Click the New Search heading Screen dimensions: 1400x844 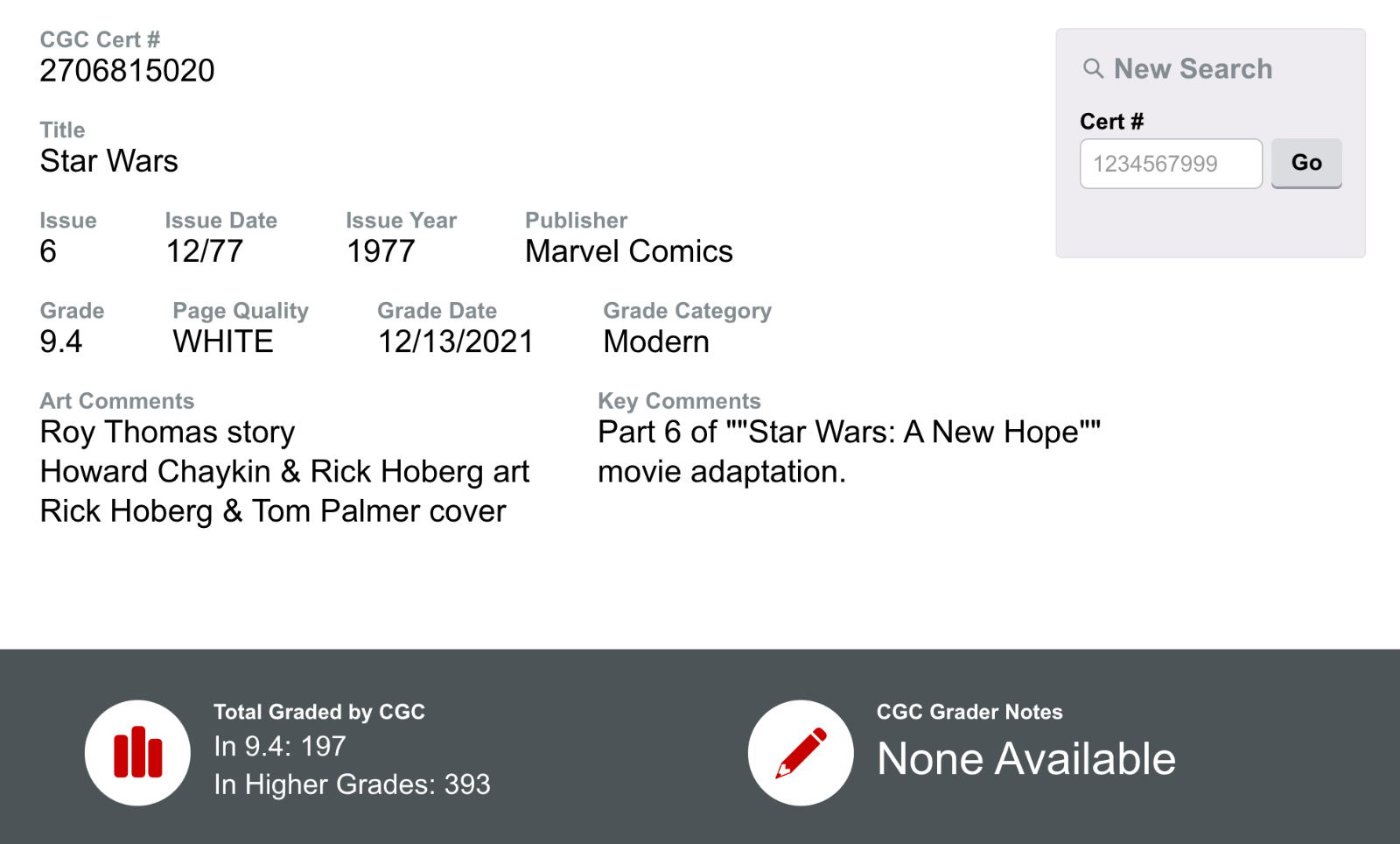tap(1192, 68)
